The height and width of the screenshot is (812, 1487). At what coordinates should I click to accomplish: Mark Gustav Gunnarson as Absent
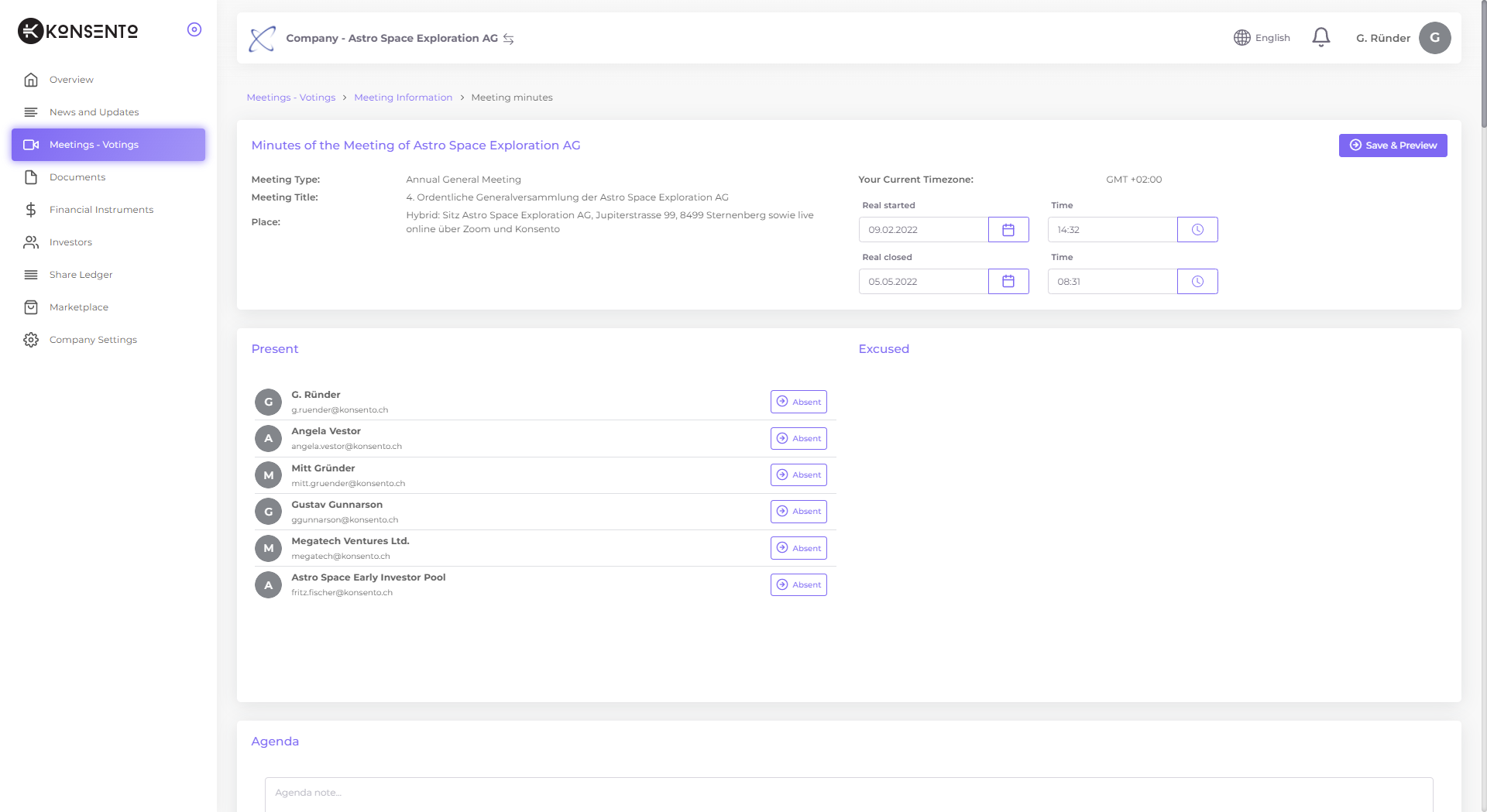(x=798, y=512)
